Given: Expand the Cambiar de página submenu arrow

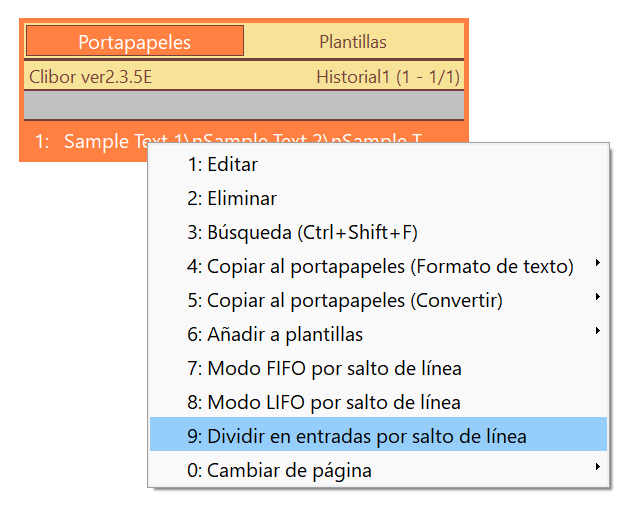Looking at the screenshot, I should [598, 466].
